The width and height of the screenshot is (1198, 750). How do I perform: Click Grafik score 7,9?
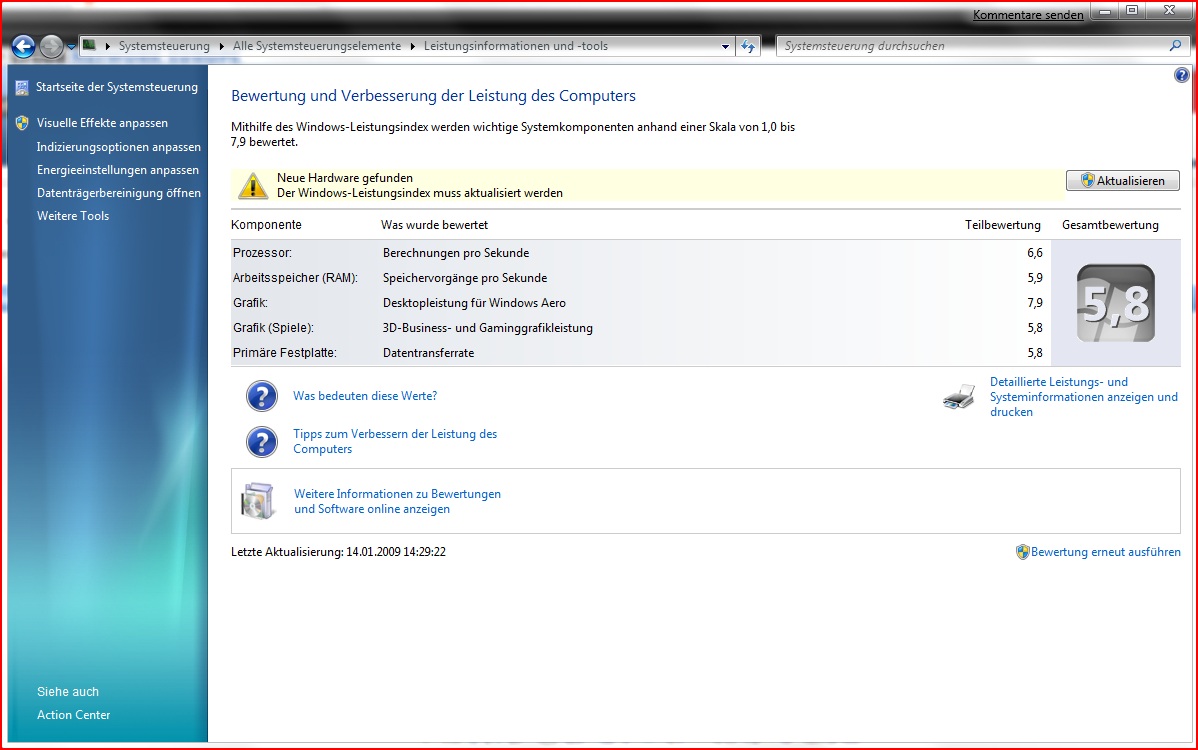coord(1034,303)
